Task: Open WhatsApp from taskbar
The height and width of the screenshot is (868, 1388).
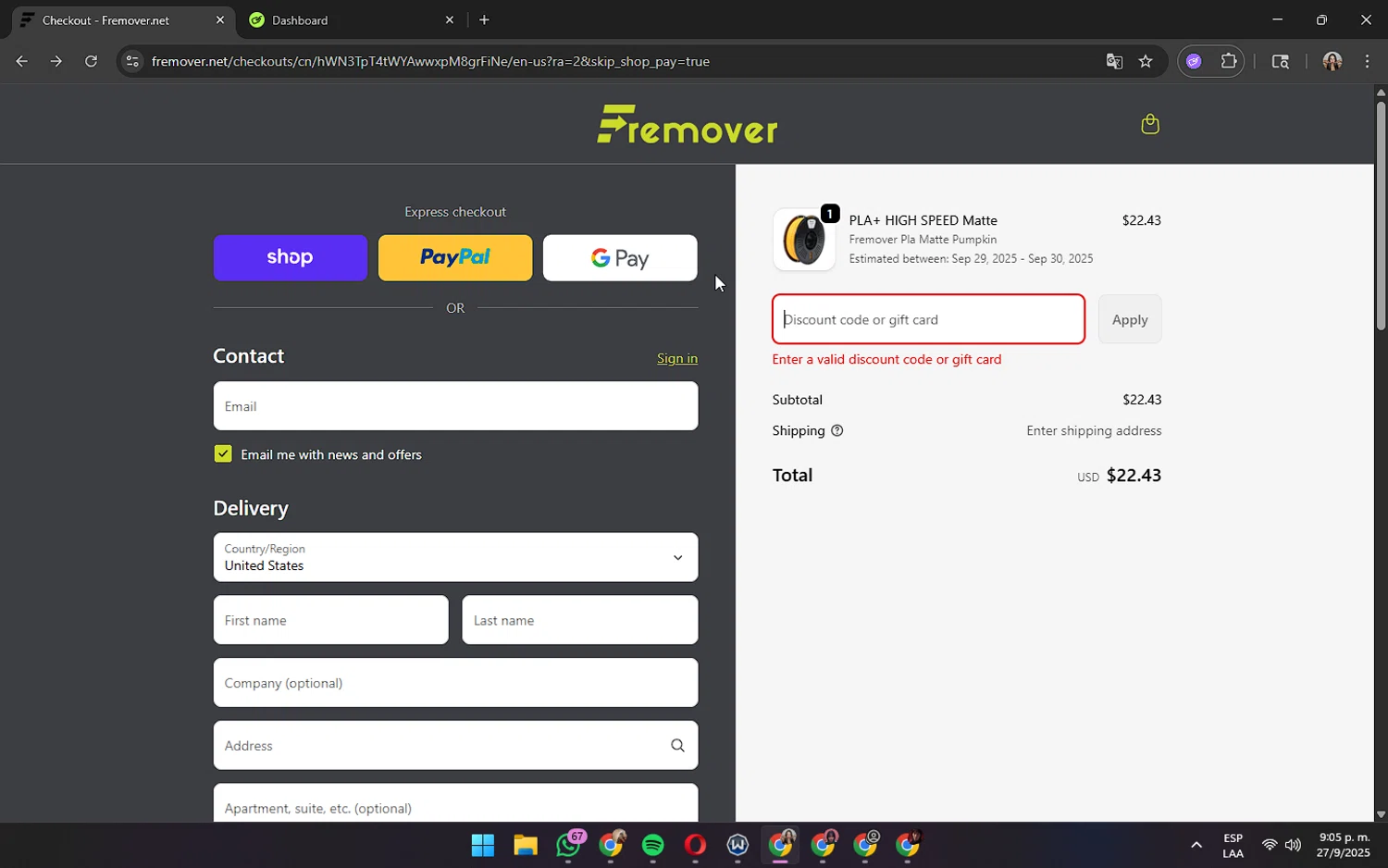Action: point(568,845)
